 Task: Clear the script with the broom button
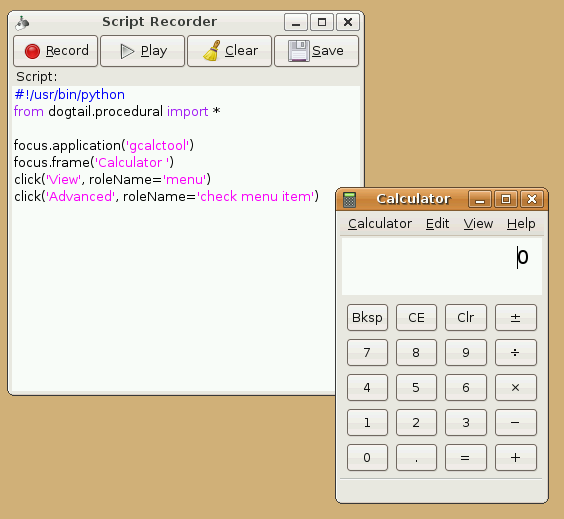(229, 51)
